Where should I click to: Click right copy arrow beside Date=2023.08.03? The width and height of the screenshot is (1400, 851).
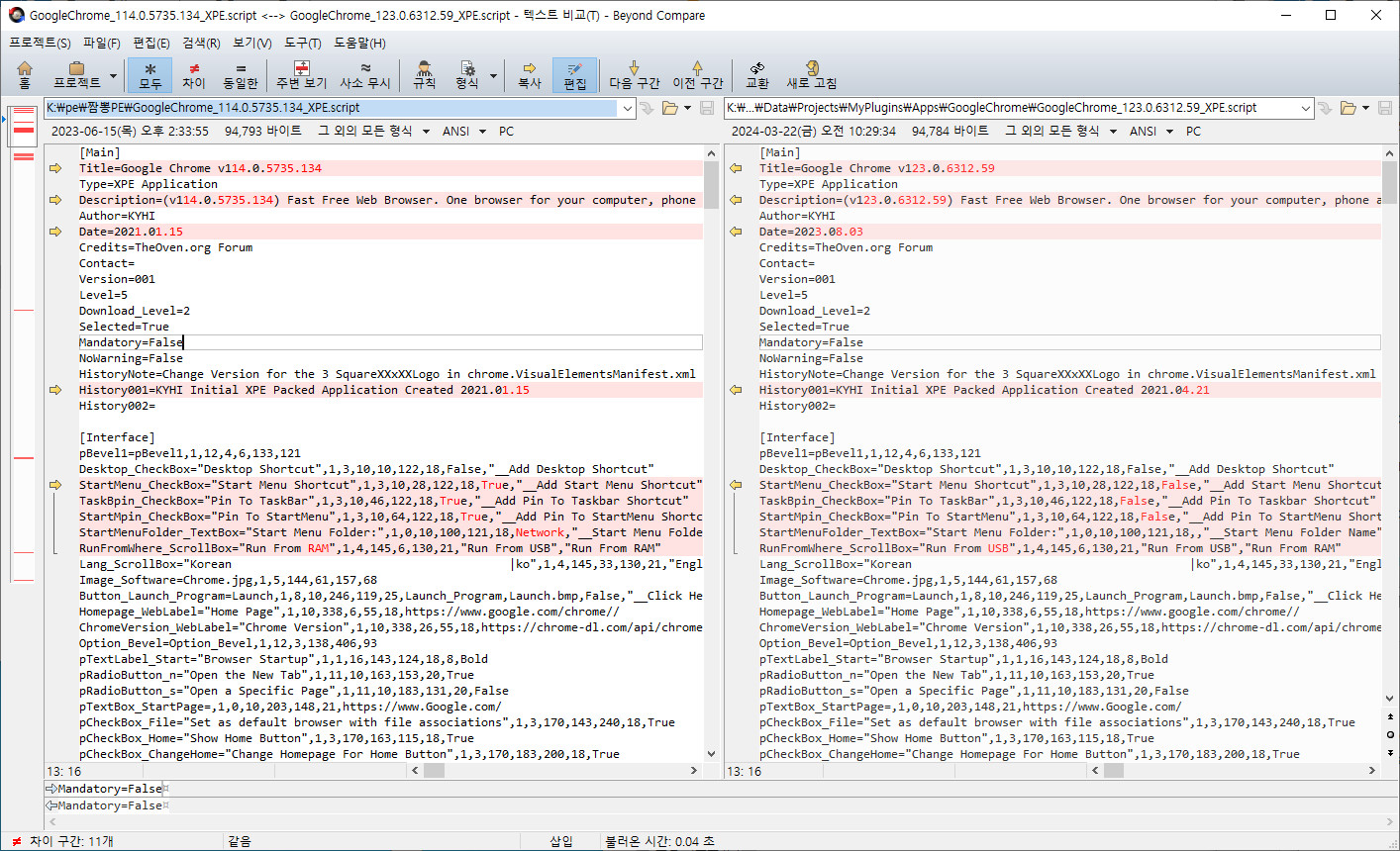(x=736, y=232)
